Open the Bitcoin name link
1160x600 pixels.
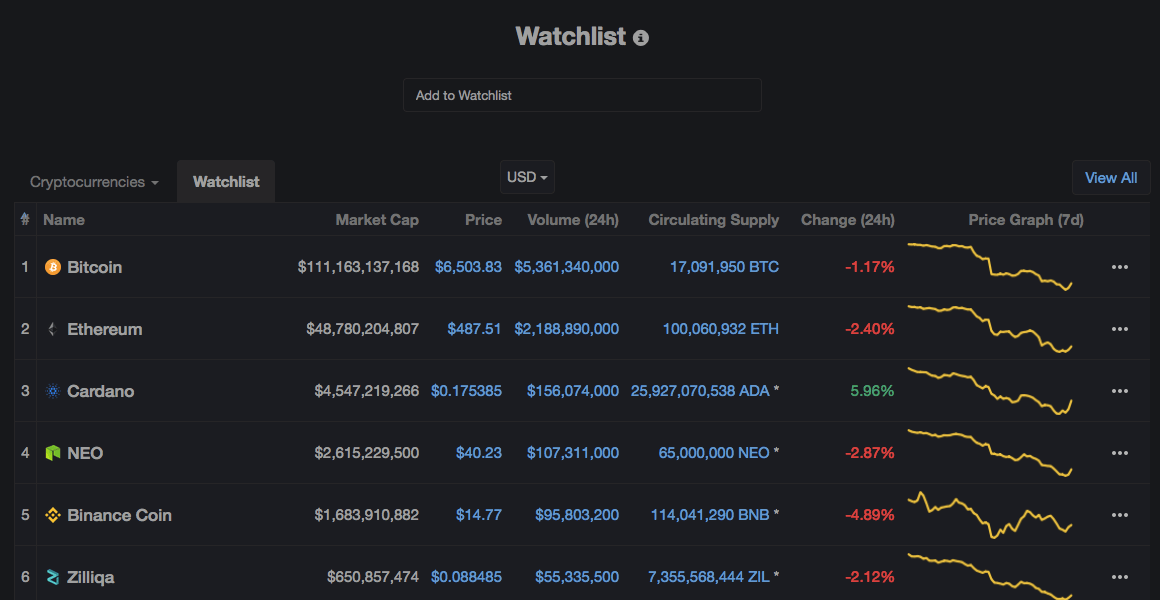click(x=95, y=267)
